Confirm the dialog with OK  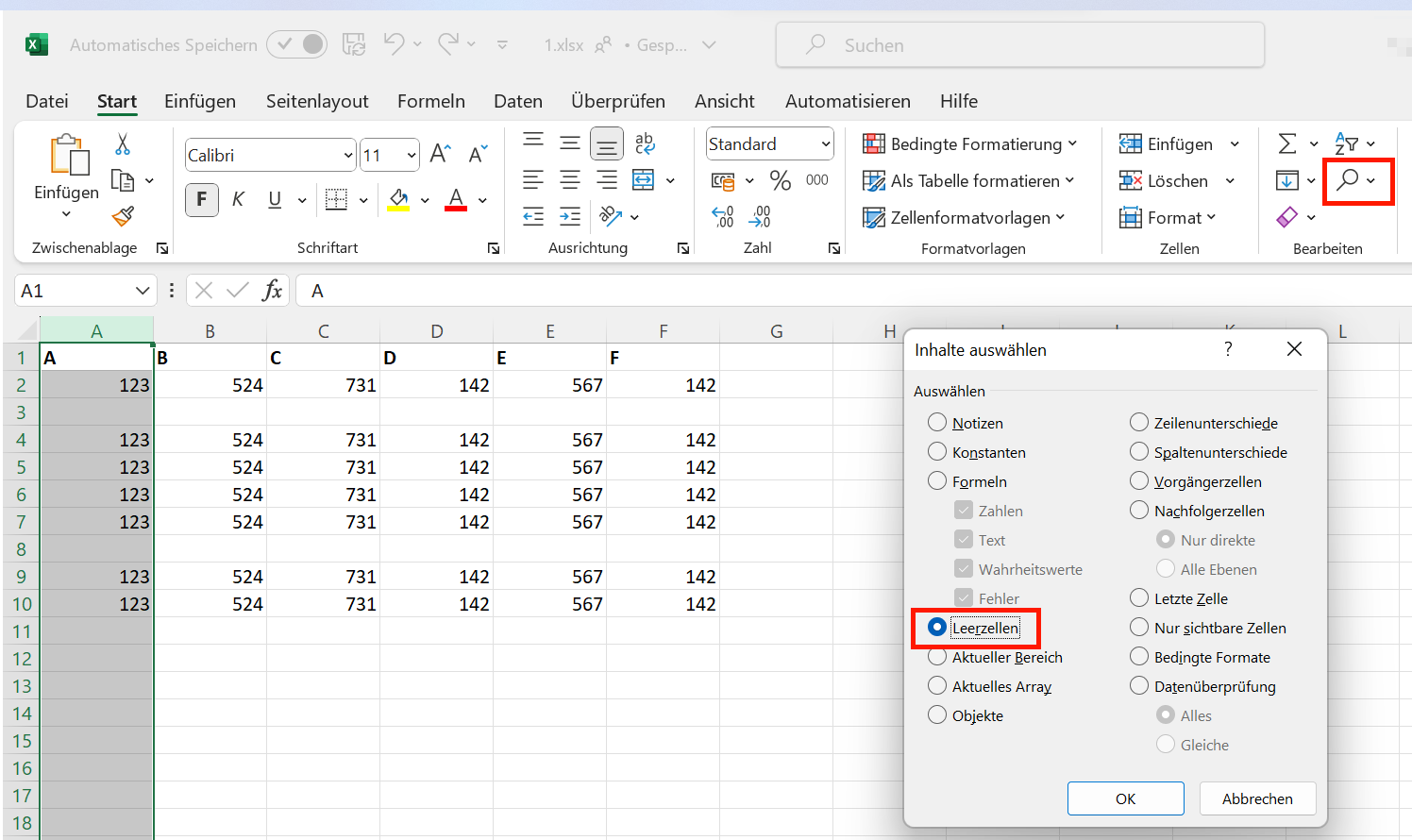point(1125,798)
